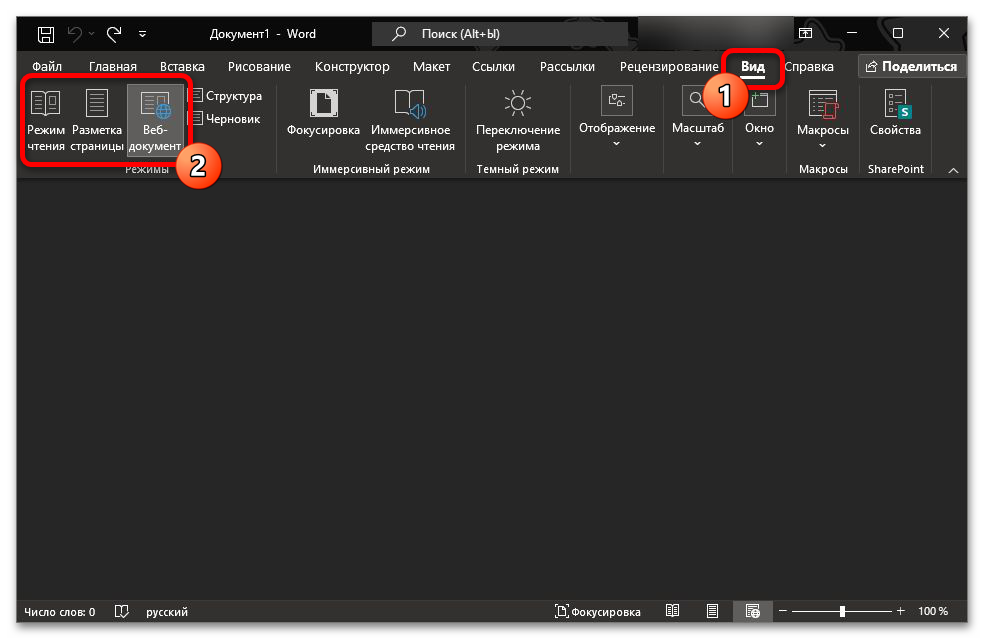This screenshot has width=984, height=639.
Task: Toggle dark mode with Переключение режима
Action: pyautogui.click(x=517, y=120)
